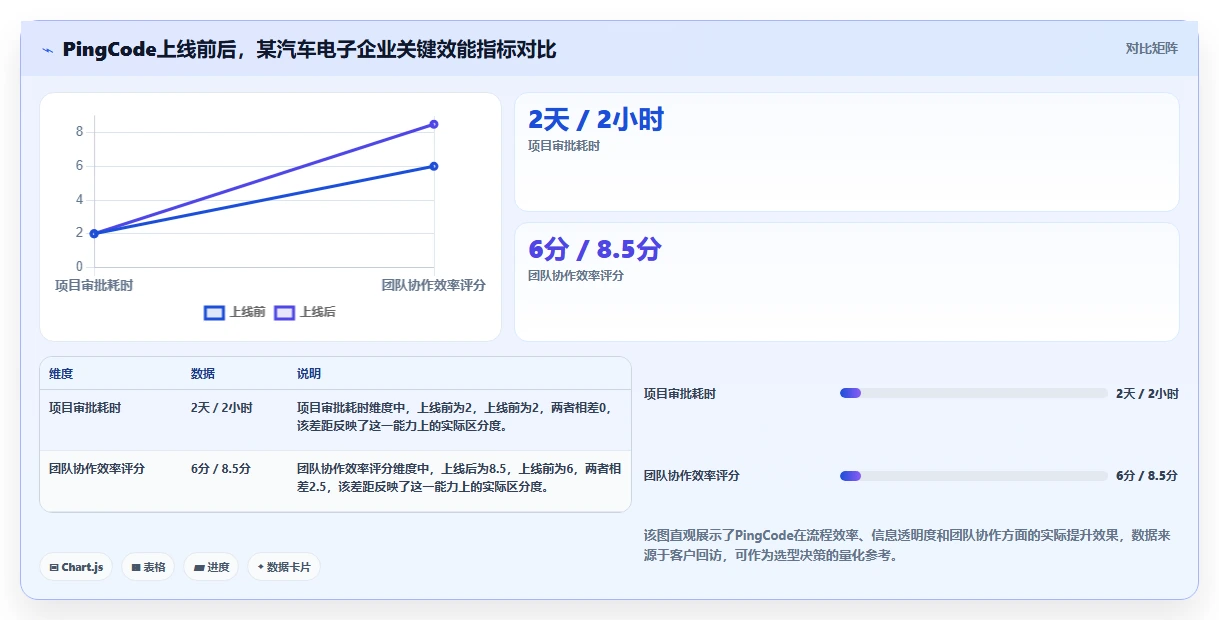This screenshot has width=1219, height=620.
Task: Click the 团队协作效率评分 x-axis label on the chart
Action: [x=434, y=285]
